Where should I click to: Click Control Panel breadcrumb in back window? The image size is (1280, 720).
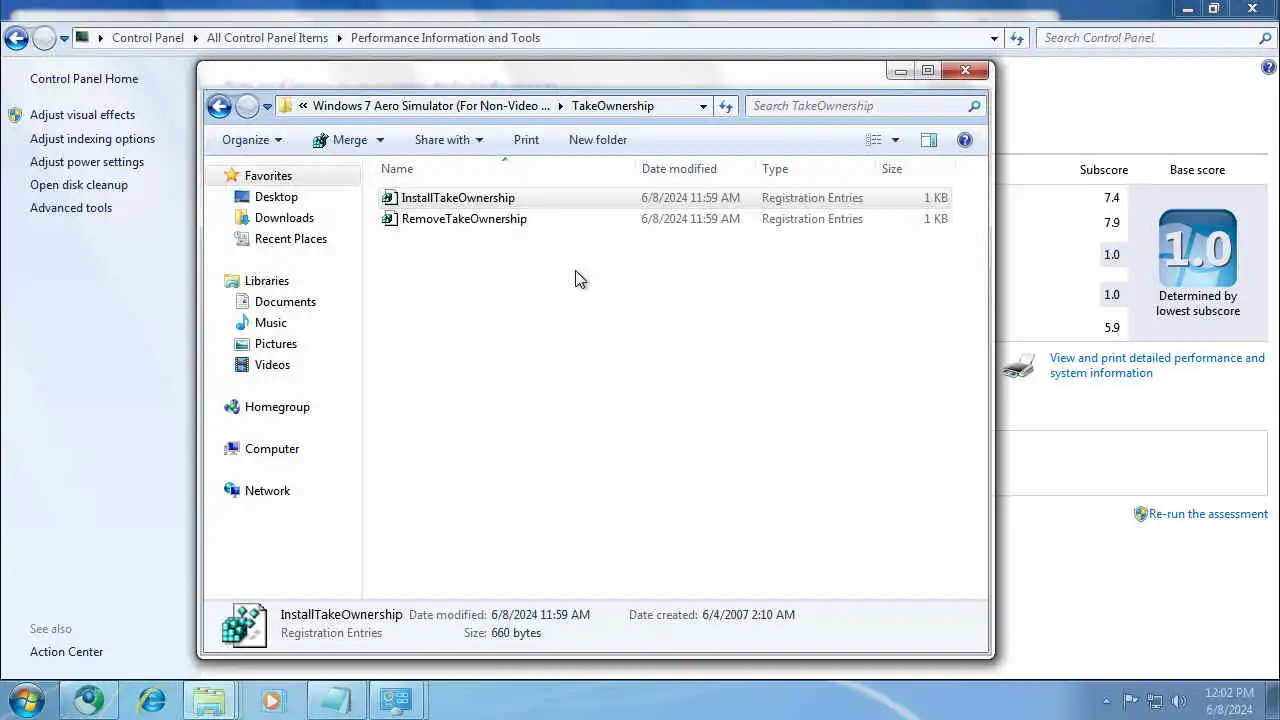[x=148, y=38]
